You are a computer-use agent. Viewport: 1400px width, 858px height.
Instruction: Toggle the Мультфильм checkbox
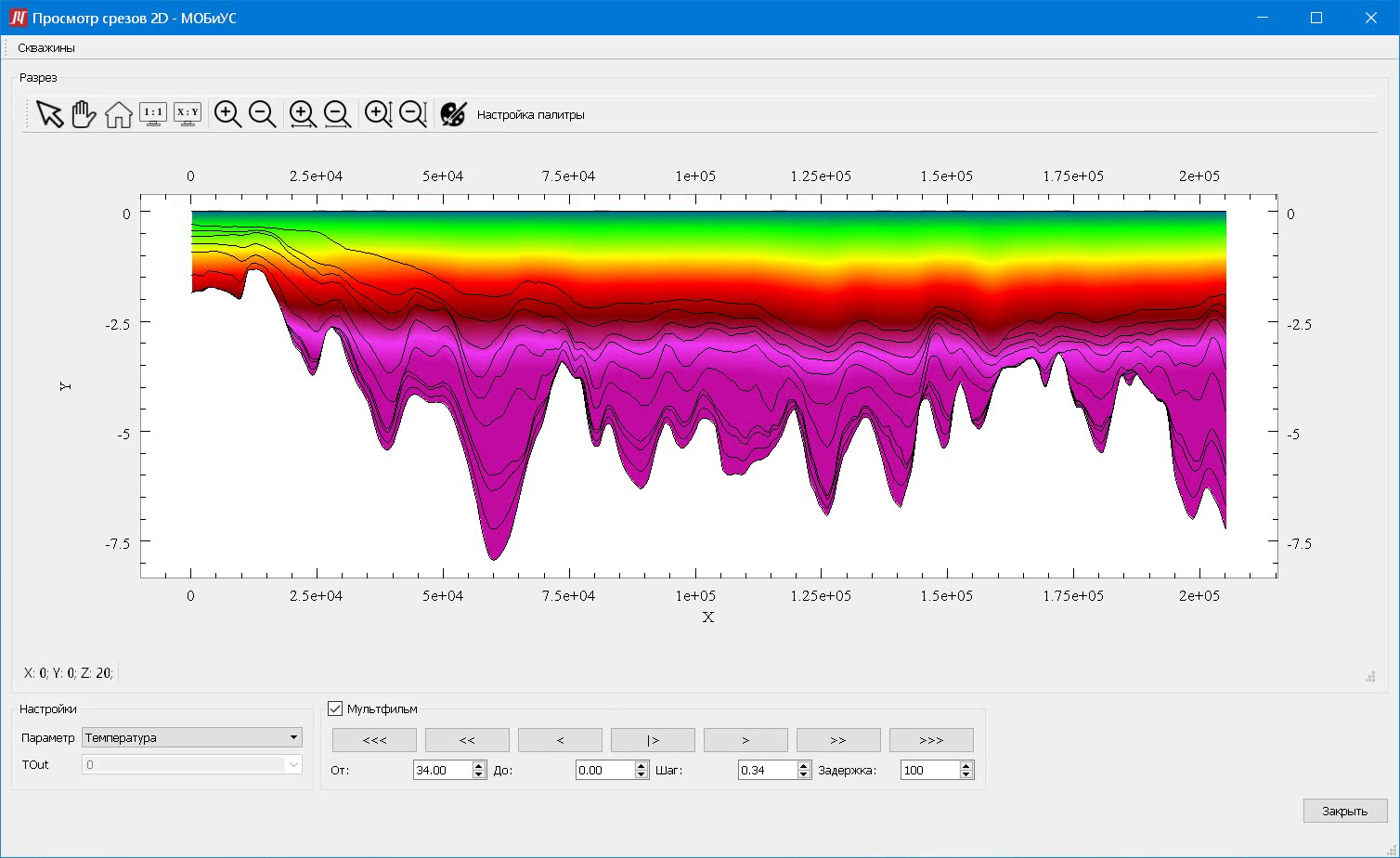[335, 708]
